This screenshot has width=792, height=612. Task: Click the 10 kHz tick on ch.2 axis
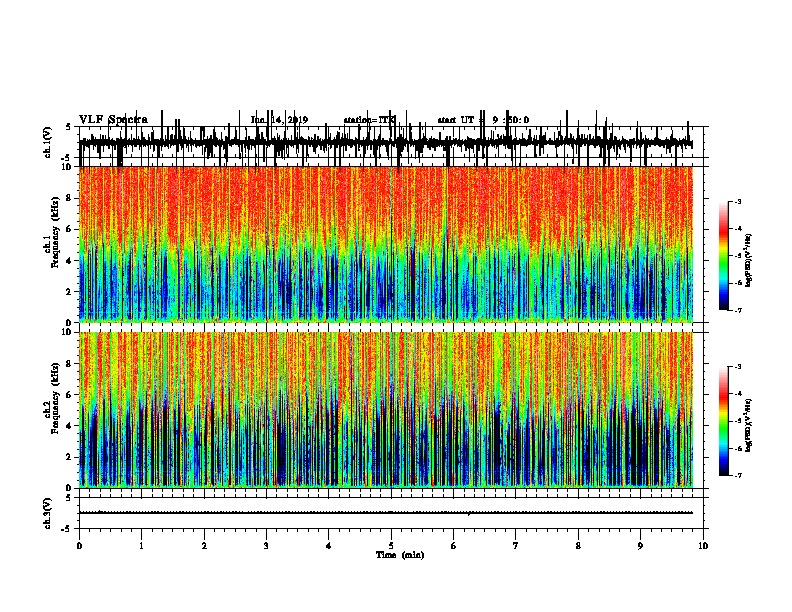[67, 332]
